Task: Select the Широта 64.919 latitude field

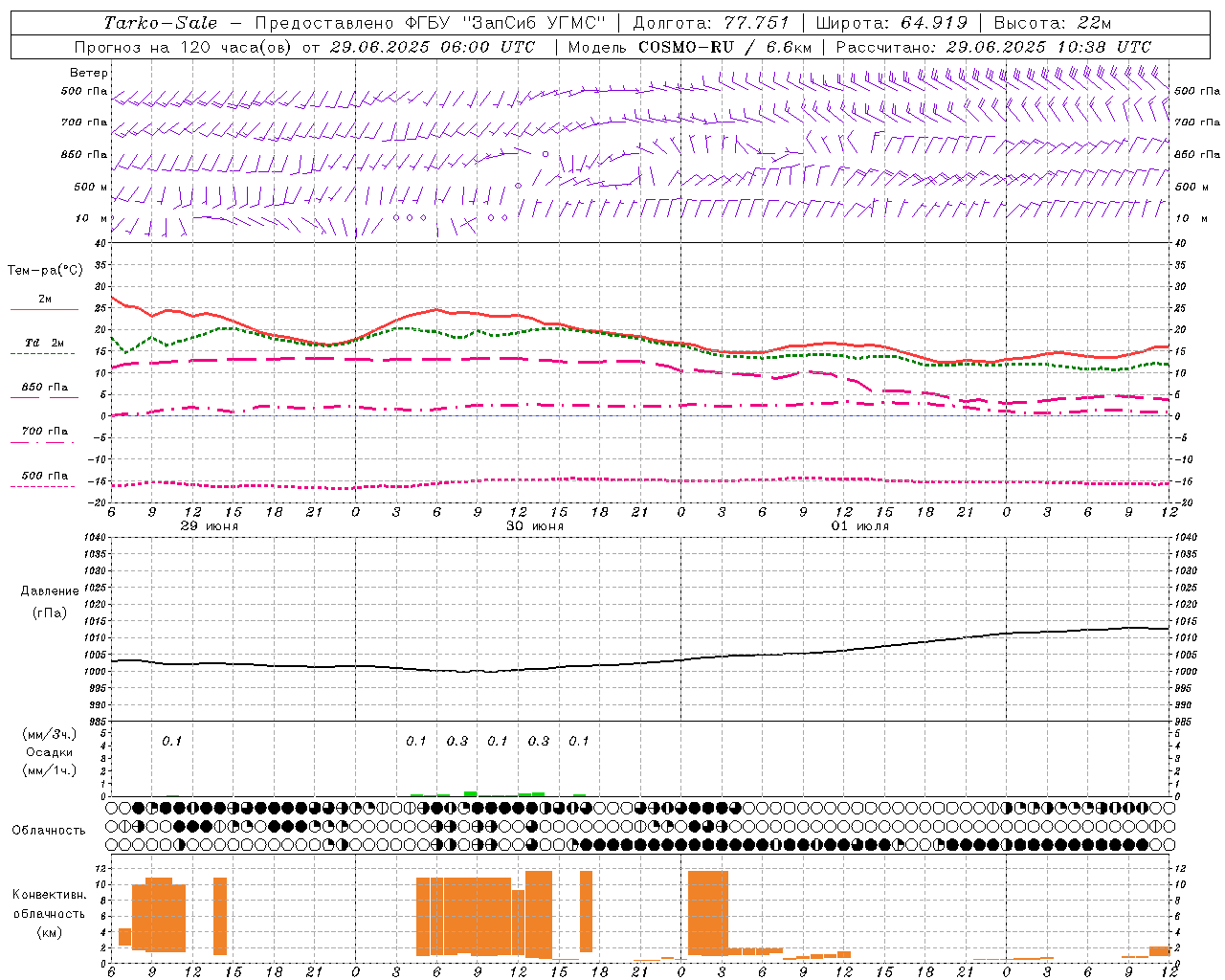Action: tap(891, 23)
